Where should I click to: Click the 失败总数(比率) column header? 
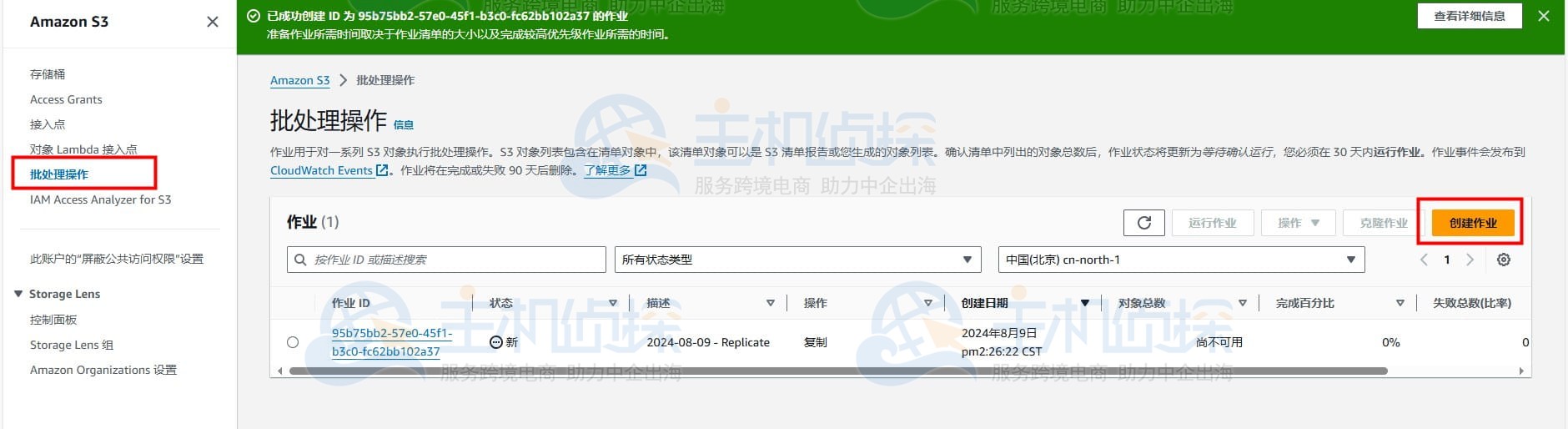point(1472,303)
